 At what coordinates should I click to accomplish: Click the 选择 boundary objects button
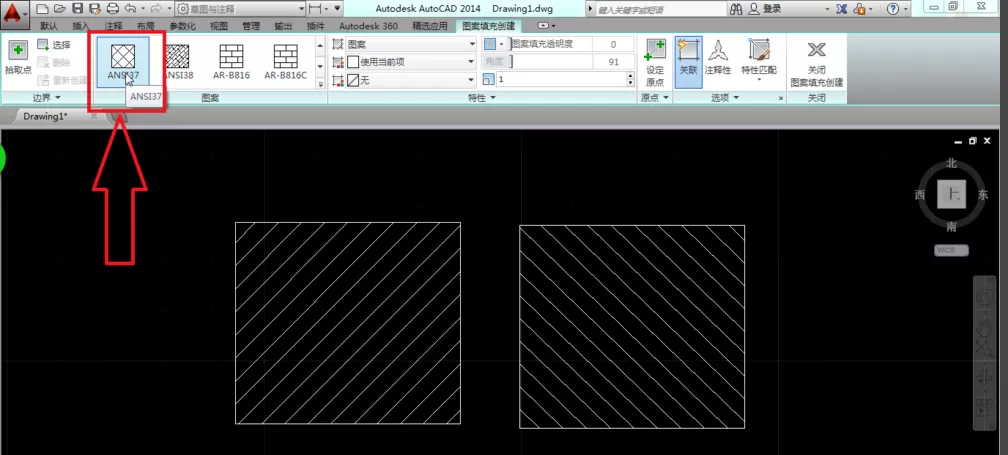tap(55, 45)
